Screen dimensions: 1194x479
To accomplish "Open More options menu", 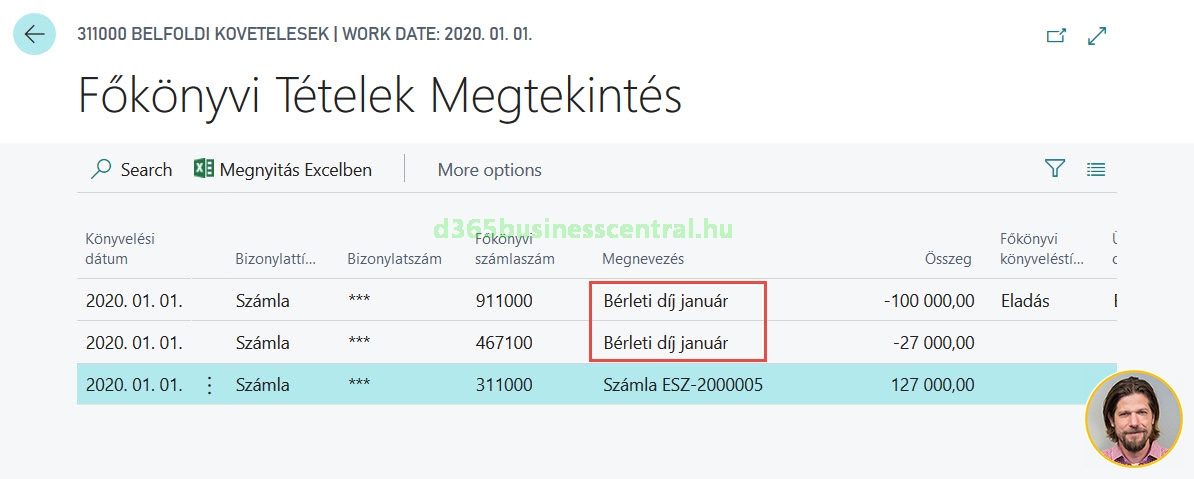I will coord(489,170).
